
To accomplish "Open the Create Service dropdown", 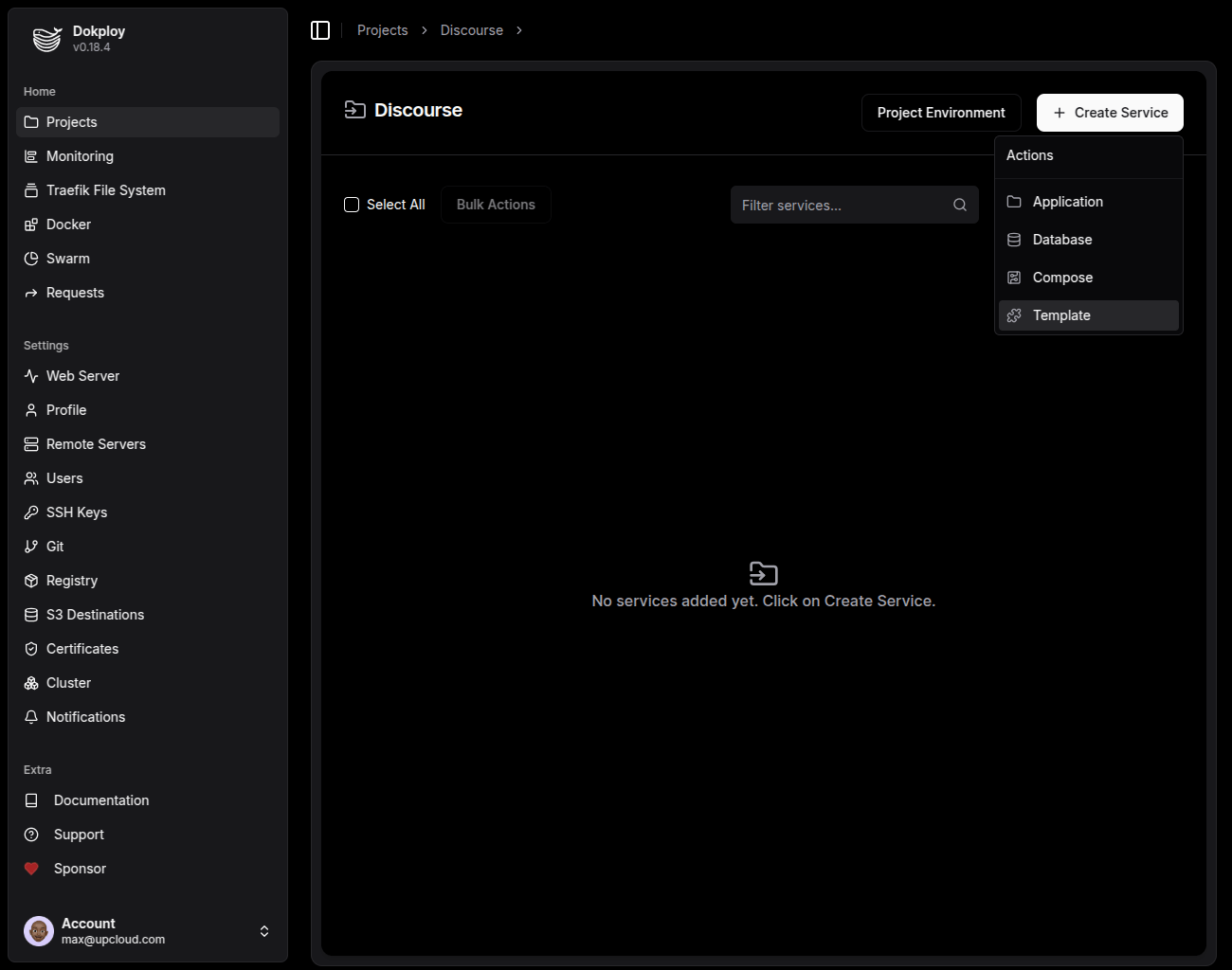I will [1110, 112].
